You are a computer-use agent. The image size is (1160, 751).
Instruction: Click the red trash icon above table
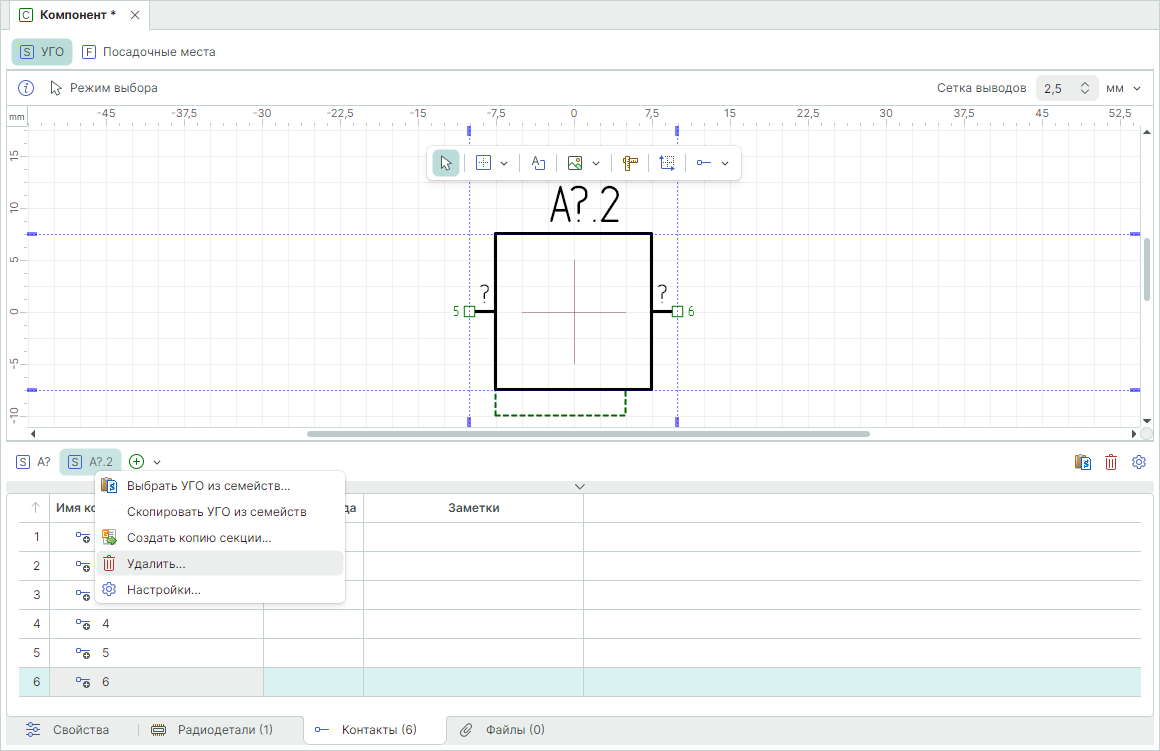click(1111, 462)
